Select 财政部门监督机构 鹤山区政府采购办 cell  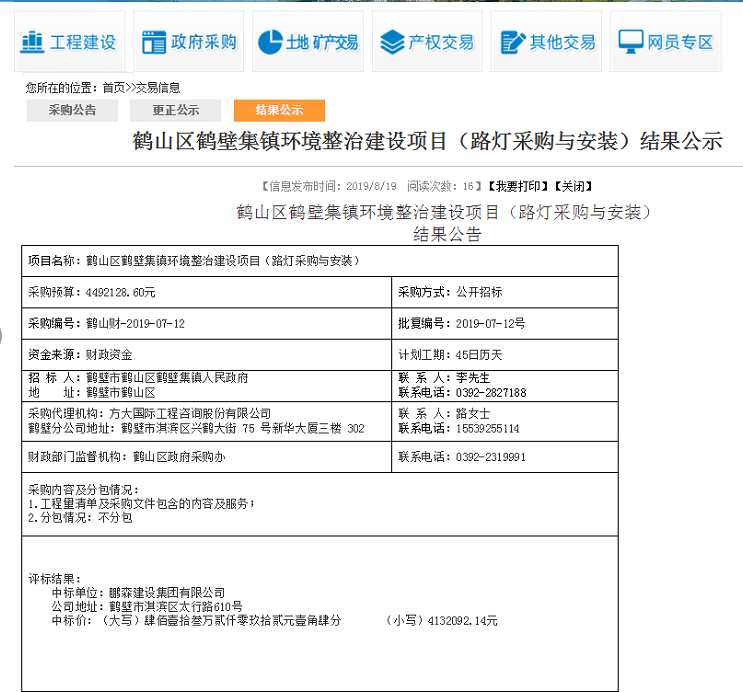pos(207,457)
